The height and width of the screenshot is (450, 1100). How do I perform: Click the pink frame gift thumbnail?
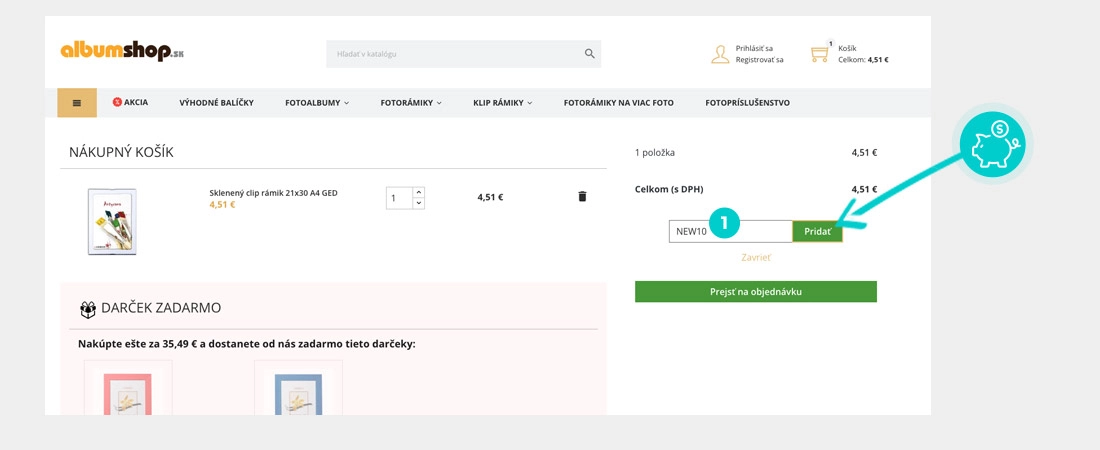click(128, 388)
